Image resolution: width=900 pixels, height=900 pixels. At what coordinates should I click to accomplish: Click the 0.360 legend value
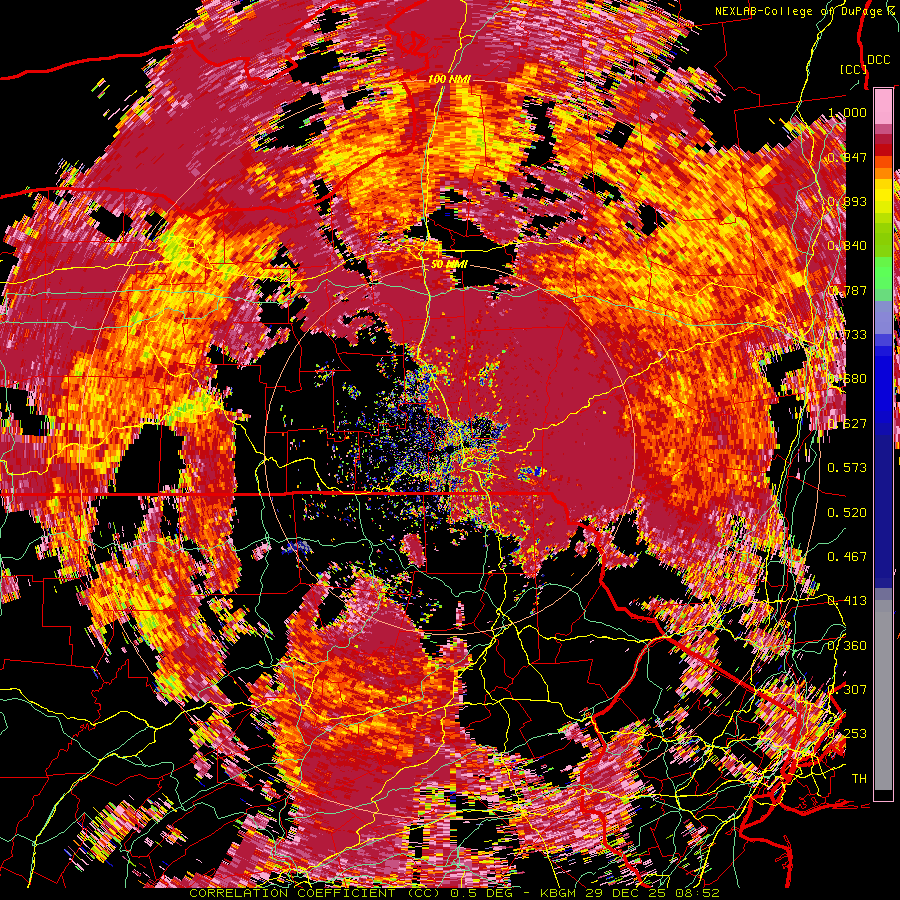[847, 645]
